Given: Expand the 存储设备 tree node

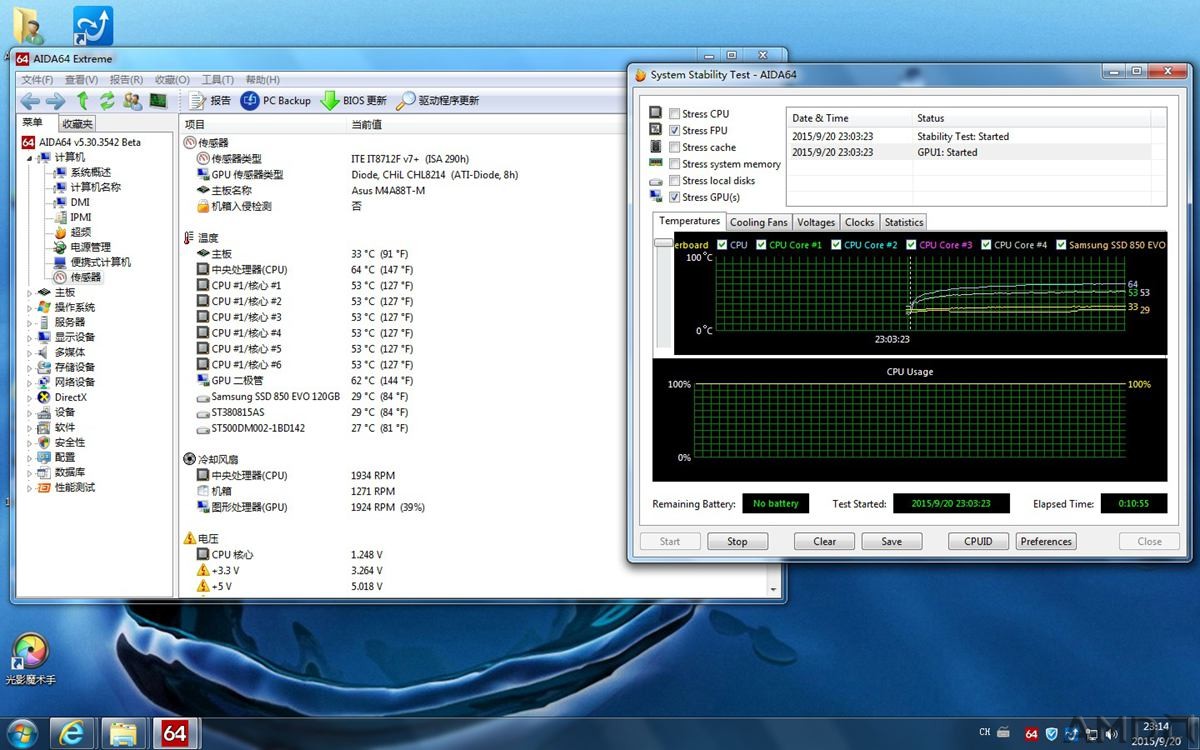Looking at the screenshot, I should (29, 367).
